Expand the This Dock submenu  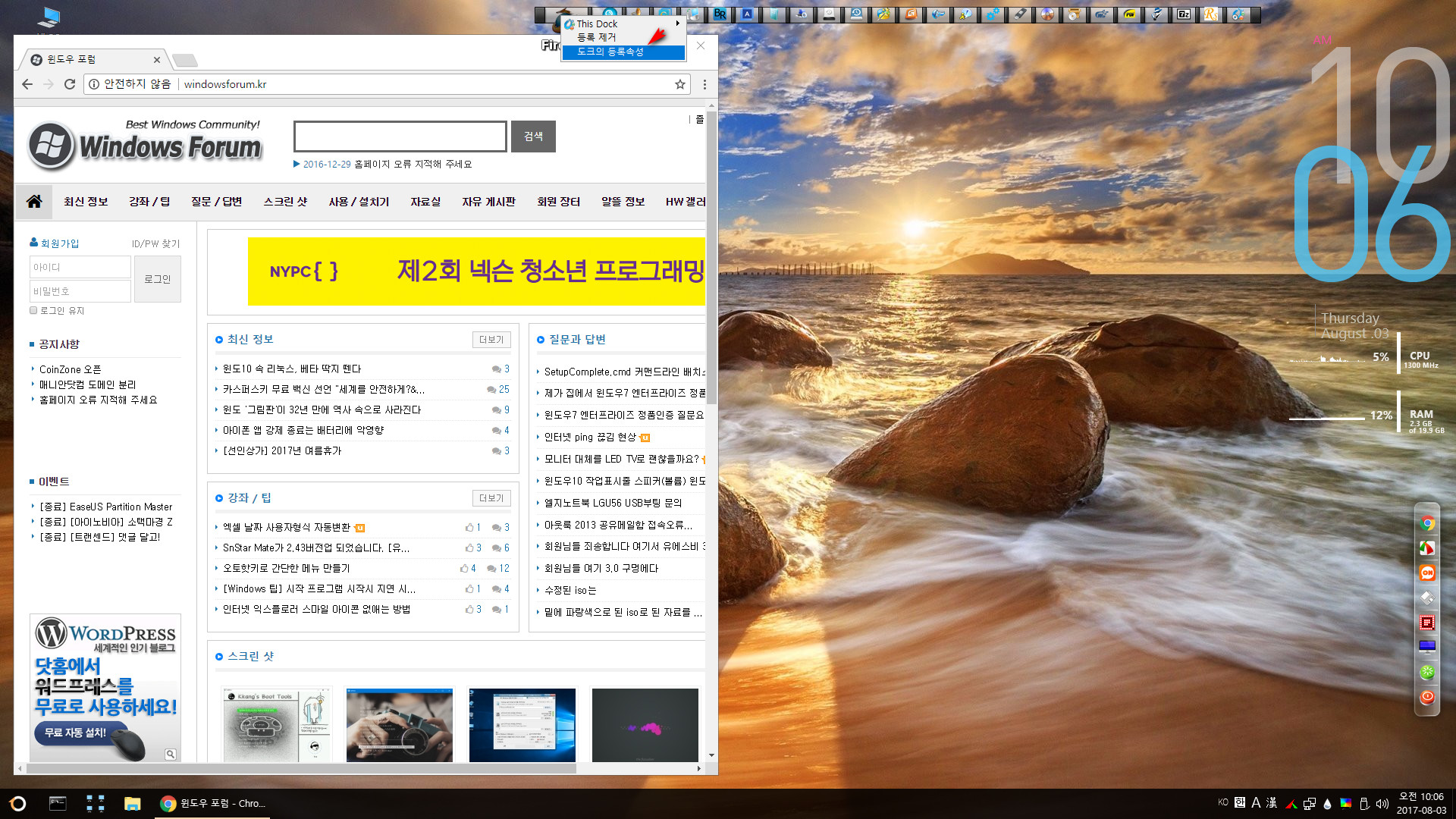click(623, 24)
